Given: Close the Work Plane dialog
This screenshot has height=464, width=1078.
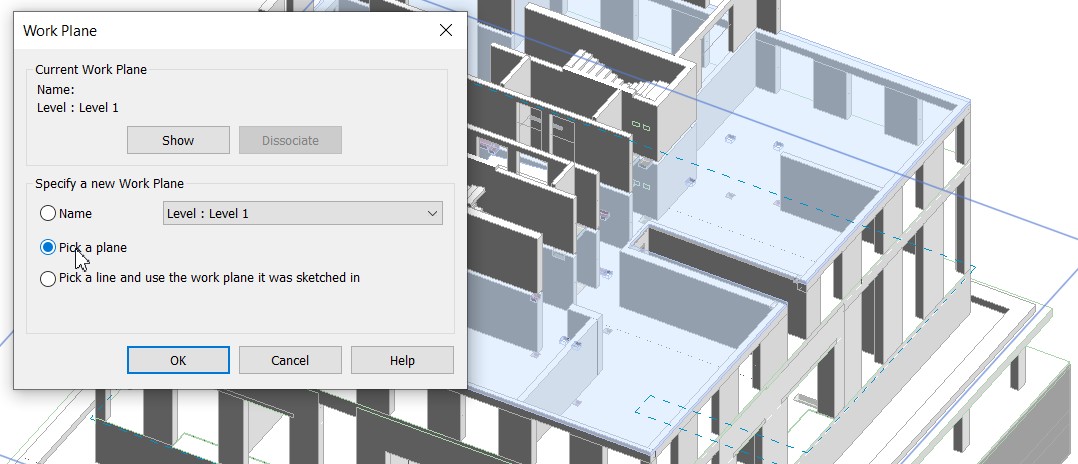Looking at the screenshot, I should tap(446, 30).
